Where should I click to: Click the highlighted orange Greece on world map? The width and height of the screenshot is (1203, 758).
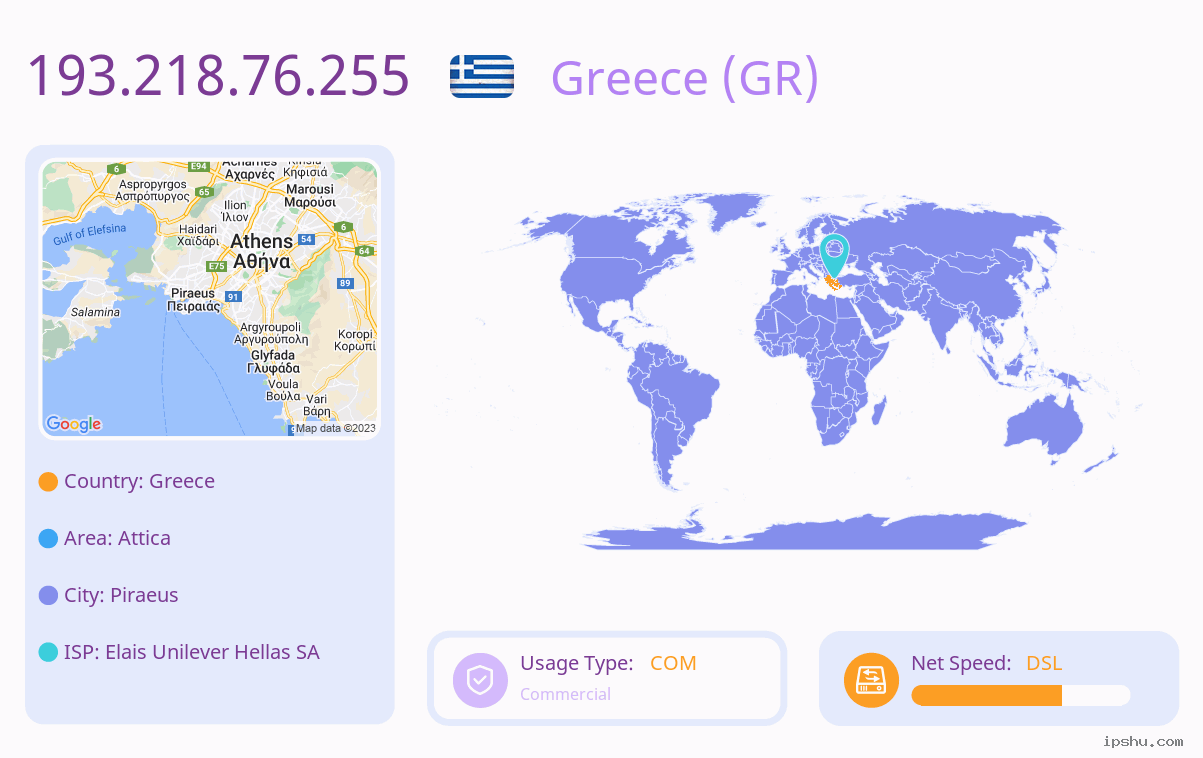[832, 284]
